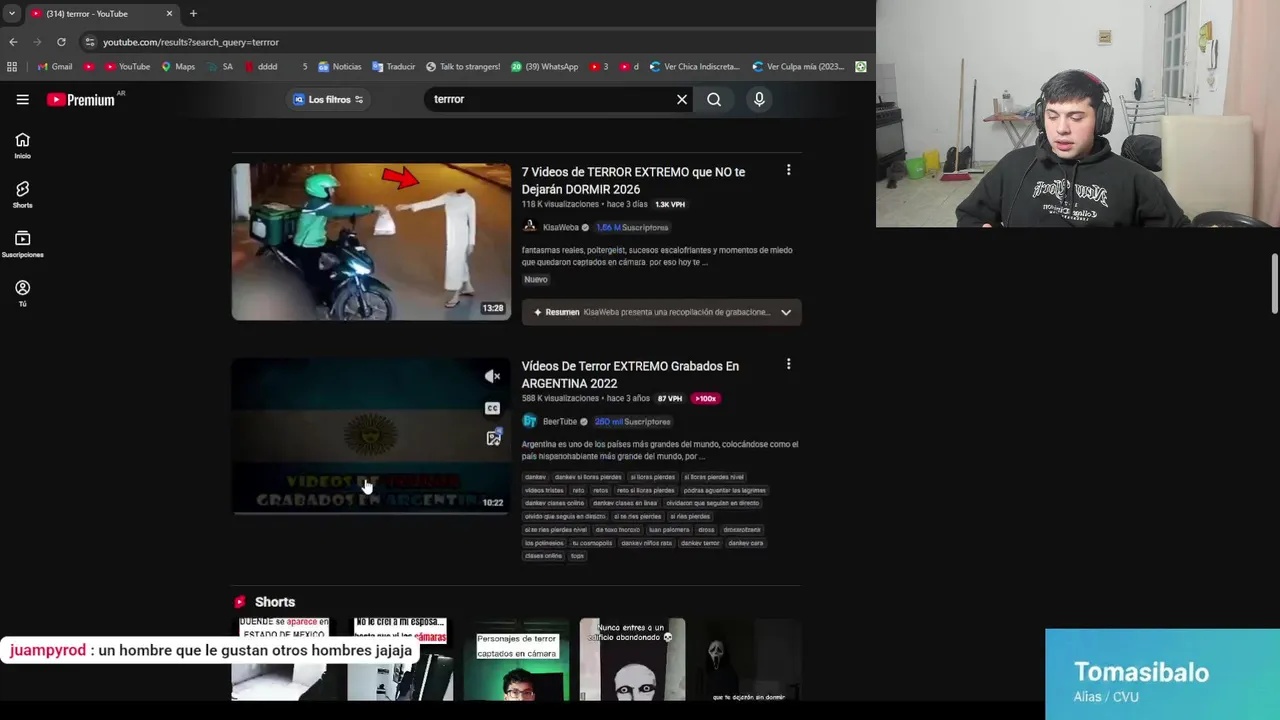Reload the page

(61, 42)
